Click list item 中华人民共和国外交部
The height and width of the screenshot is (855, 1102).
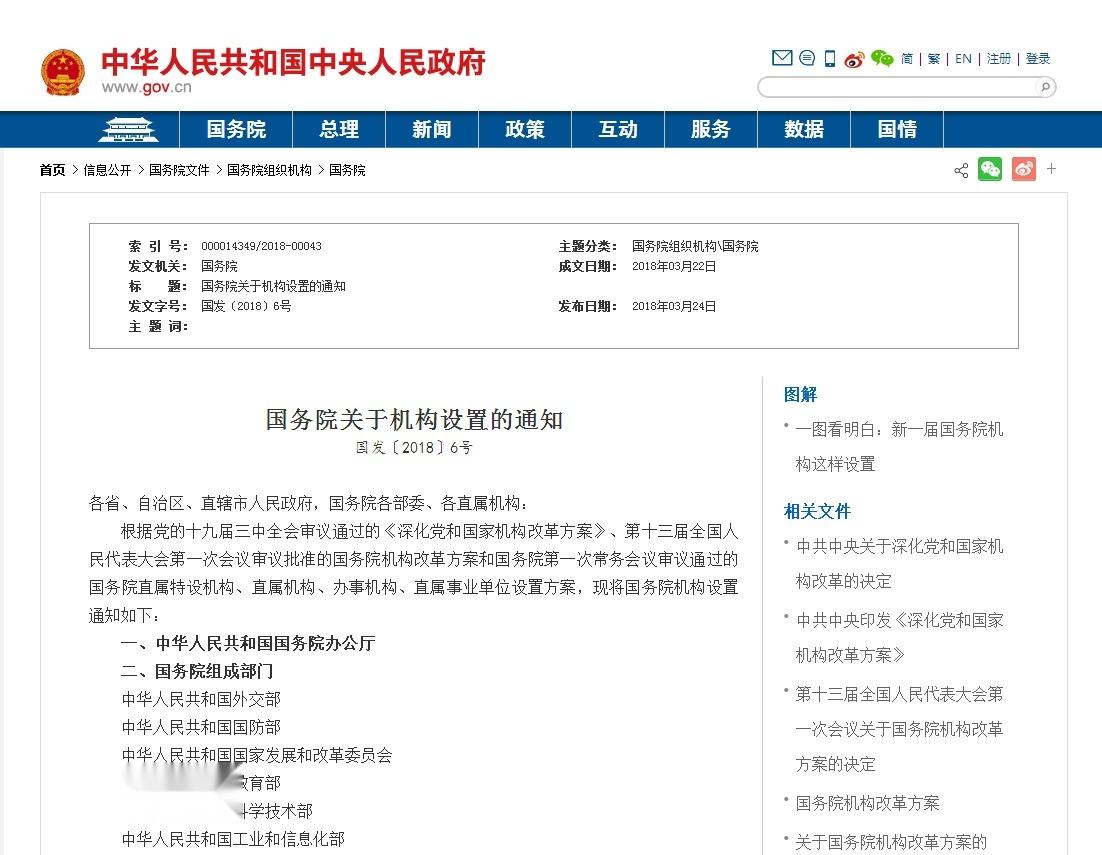(x=201, y=699)
